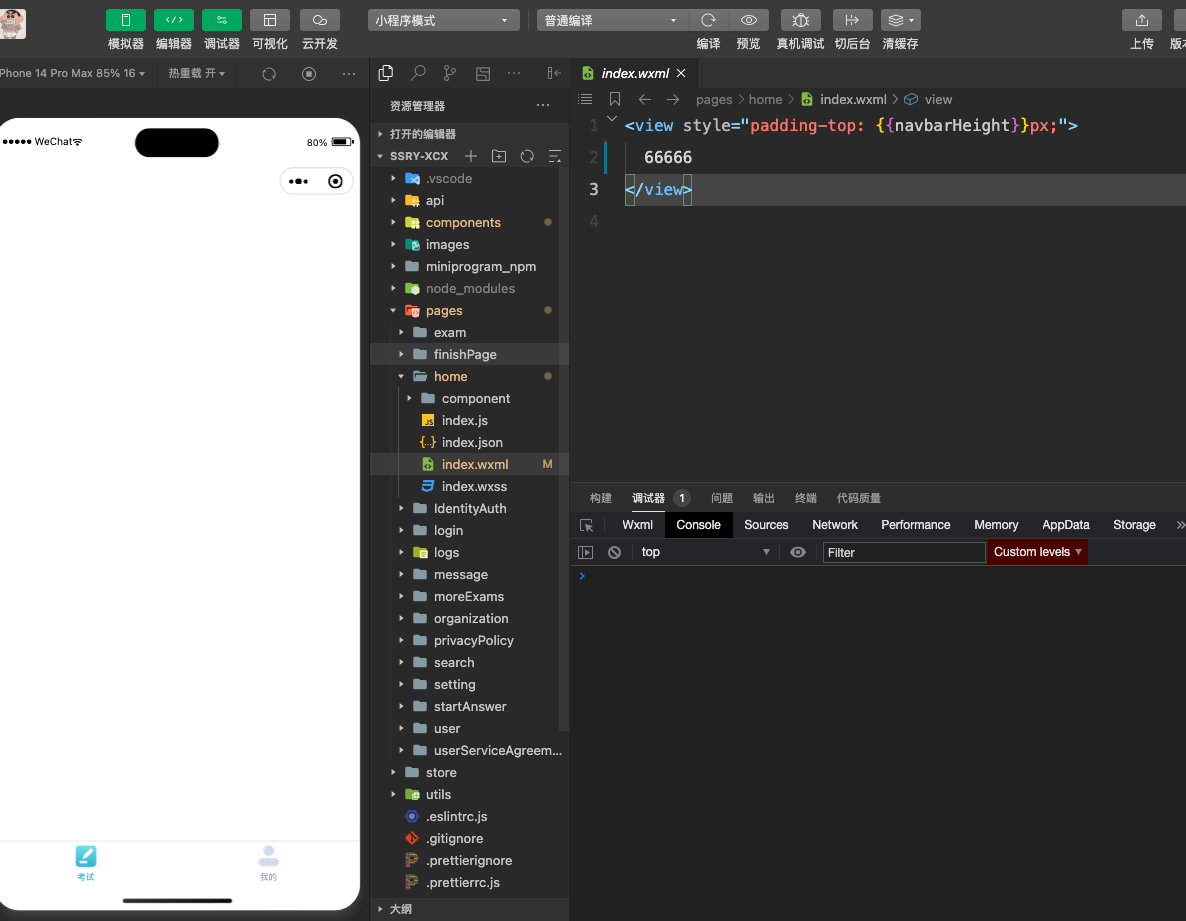This screenshot has width=1186, height=921.
Task: Clear the console with the clear icon
Action: tap(614, 553)
